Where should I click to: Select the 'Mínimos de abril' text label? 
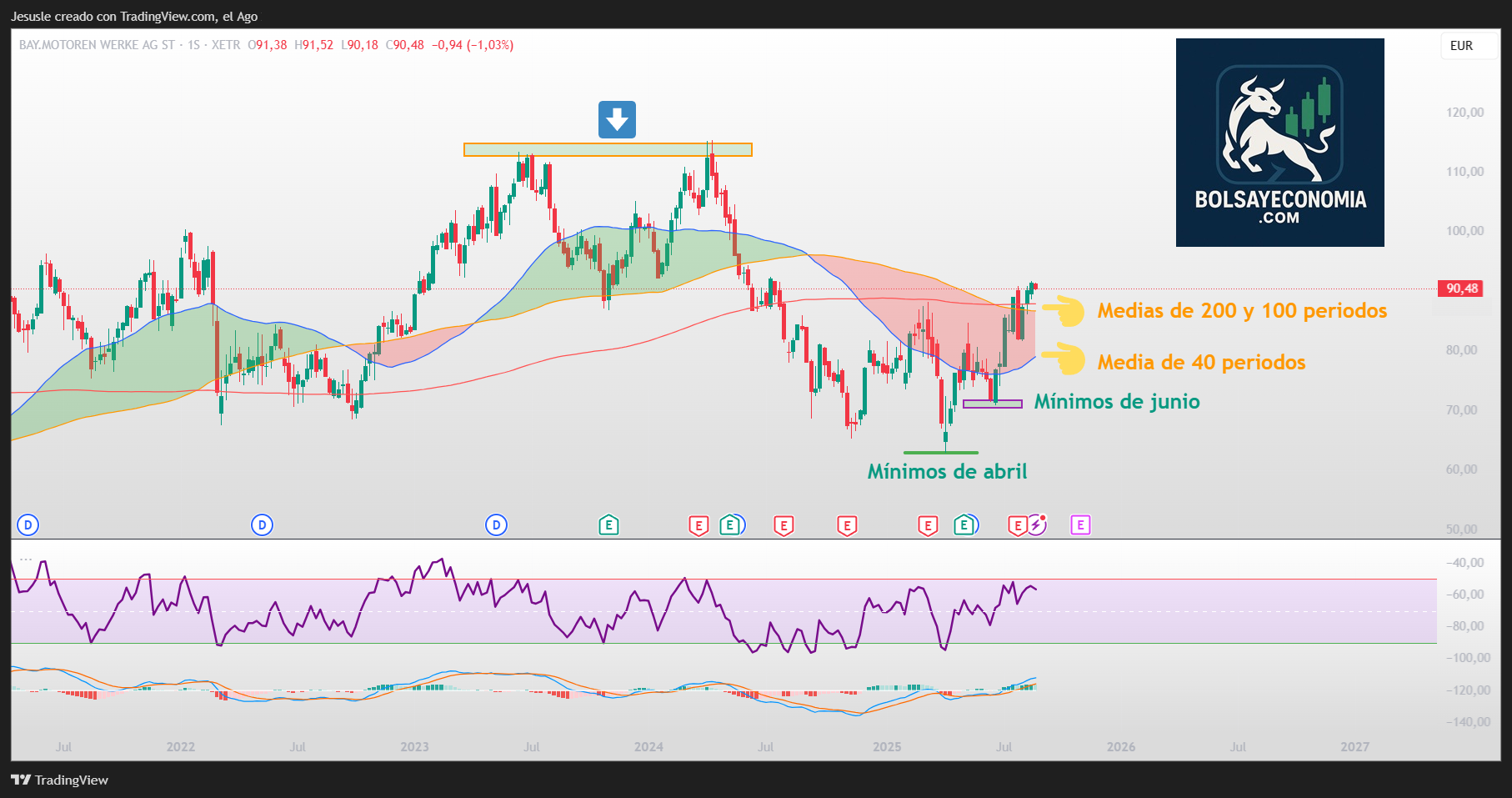947,471
